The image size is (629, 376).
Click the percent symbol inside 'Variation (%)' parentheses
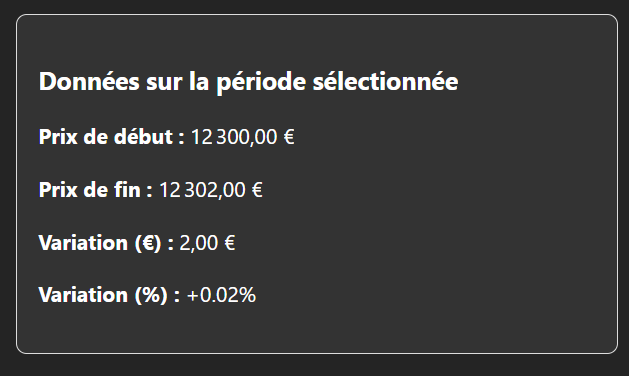(151, 295)
